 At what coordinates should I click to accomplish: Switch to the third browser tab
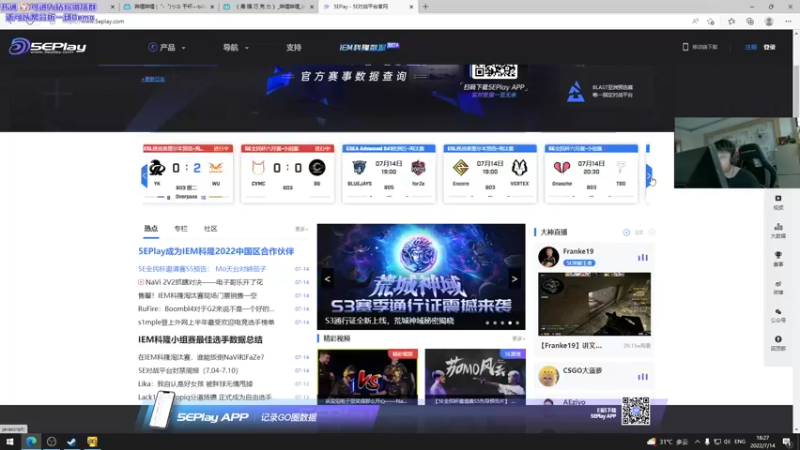pos(269,7)
